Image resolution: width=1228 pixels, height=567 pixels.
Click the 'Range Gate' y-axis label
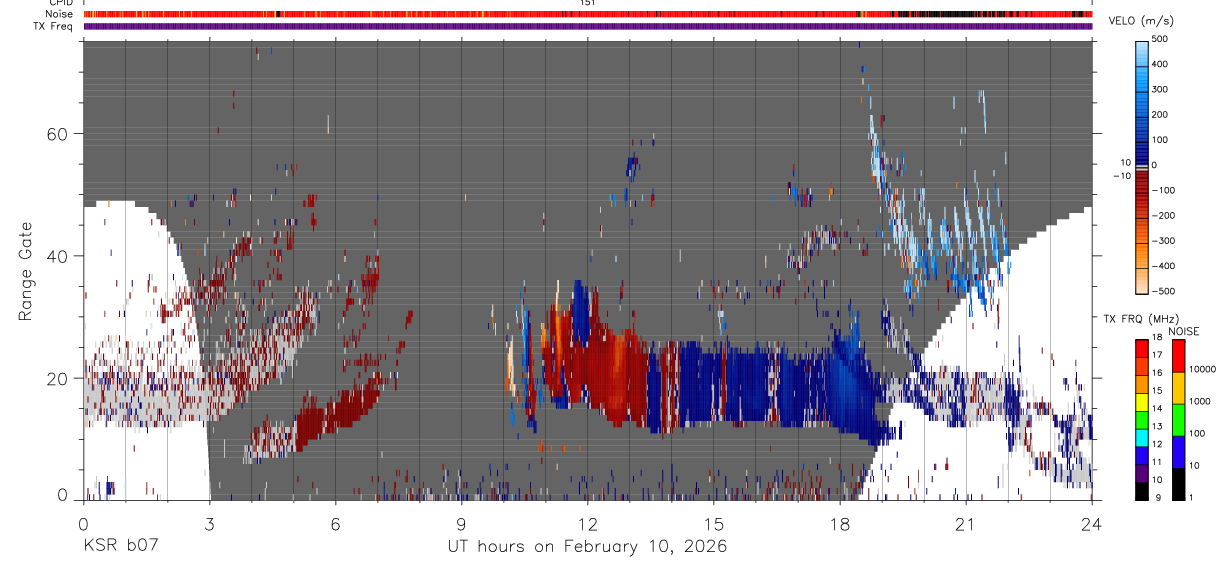tap(27, 269)
